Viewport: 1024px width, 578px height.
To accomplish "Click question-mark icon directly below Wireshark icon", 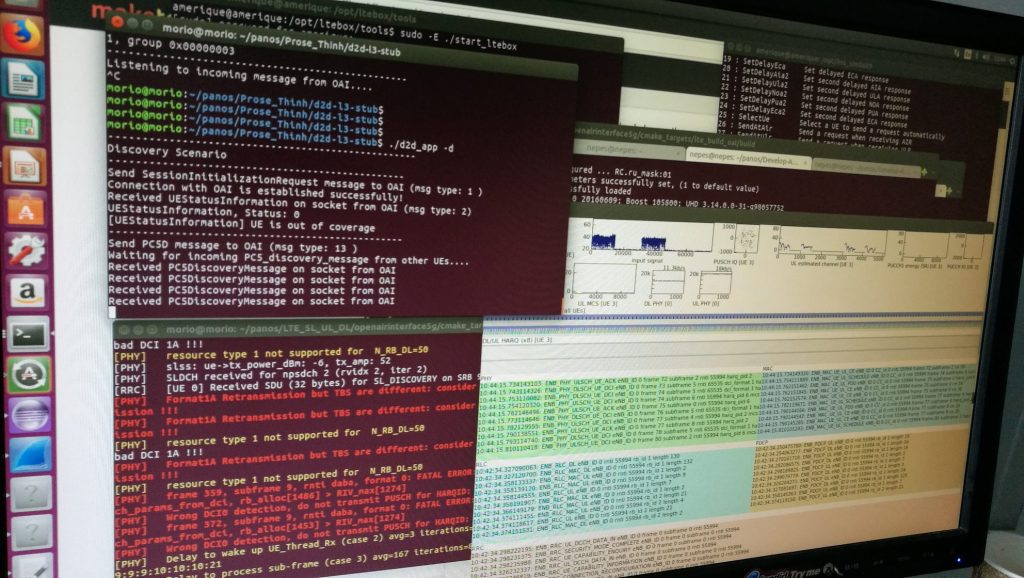I will 31,494.
